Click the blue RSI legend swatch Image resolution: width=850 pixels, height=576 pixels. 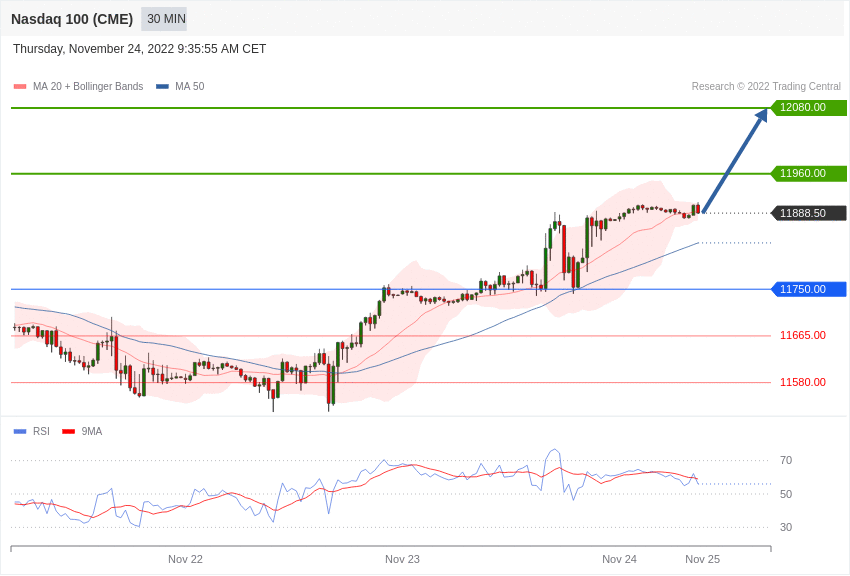(20, 431)
